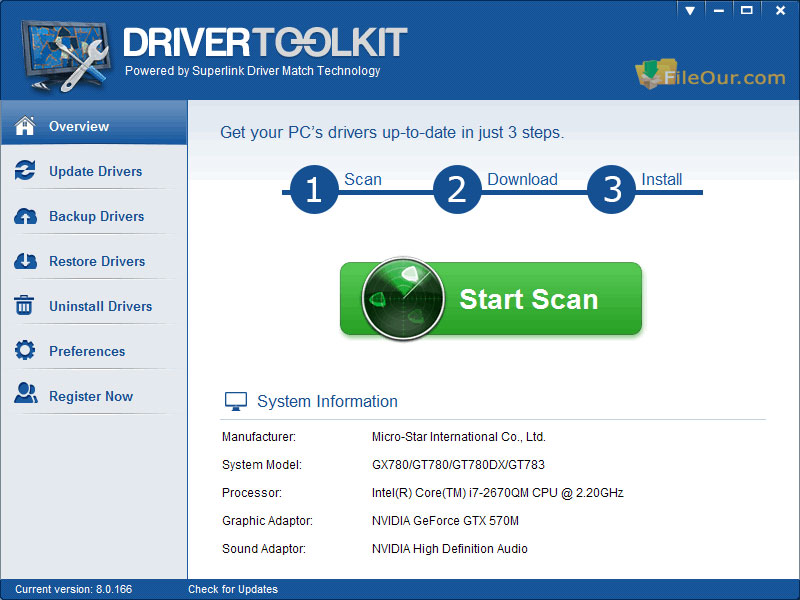Click the Processor label
This screenshot has width=800, height=600.
click(252, 493)
